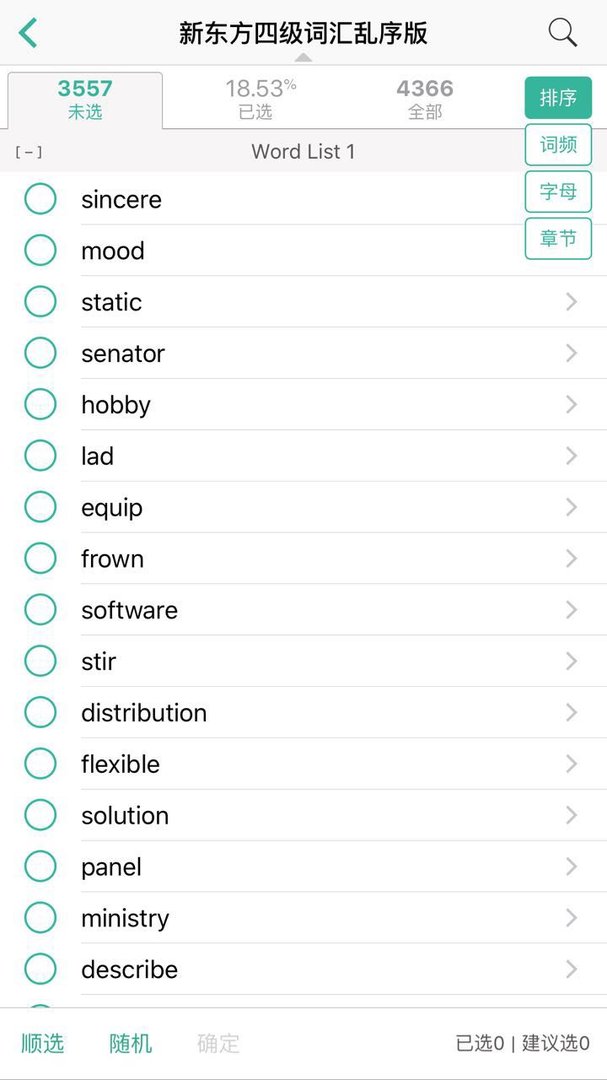
Task: Select the circle next to "sincere"
Action: 40,199
